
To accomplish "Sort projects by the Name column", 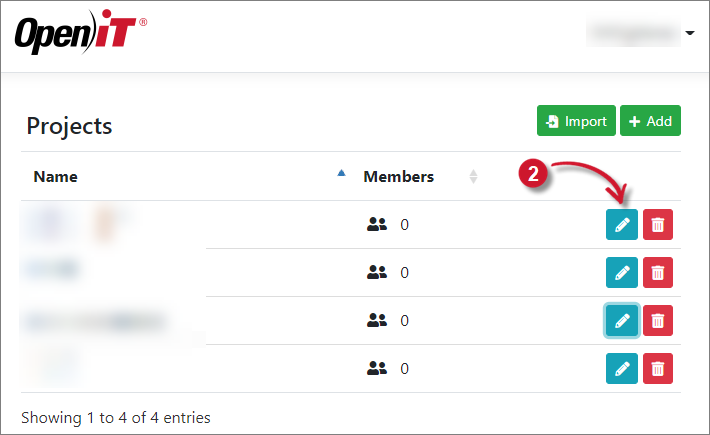I will 56,177.
